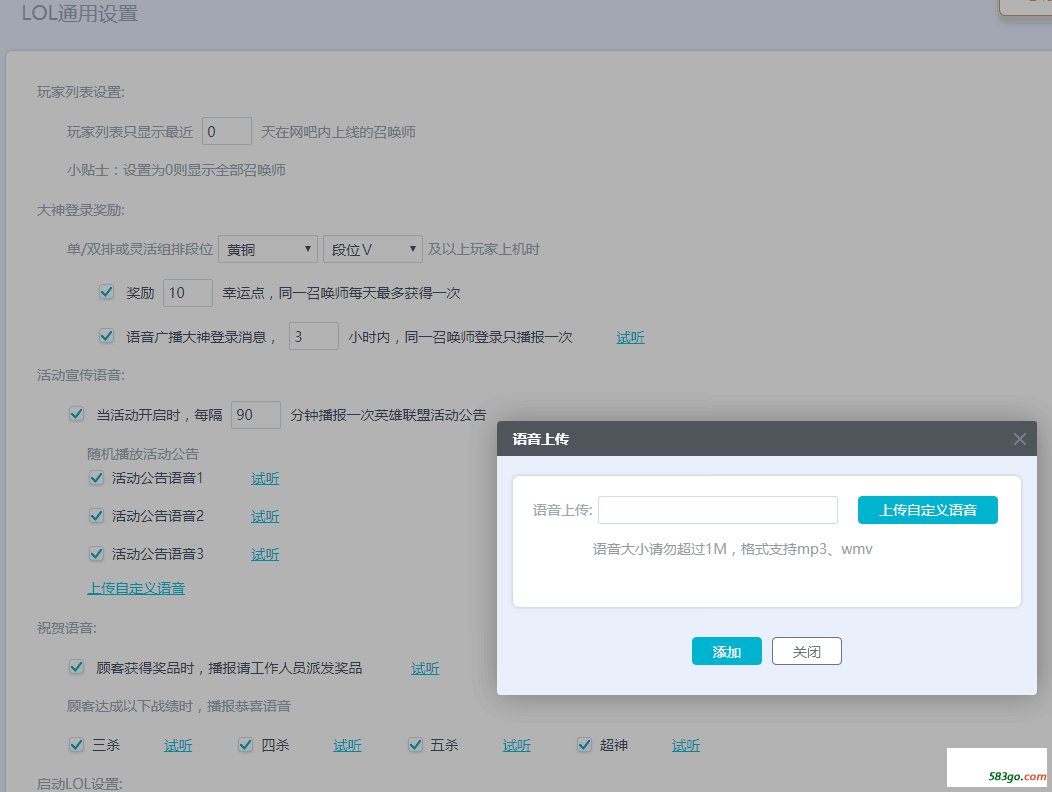Toggle 顾客获得奖品时 announcement checkbox
1052x792 pixels.
tap(76, 667)
